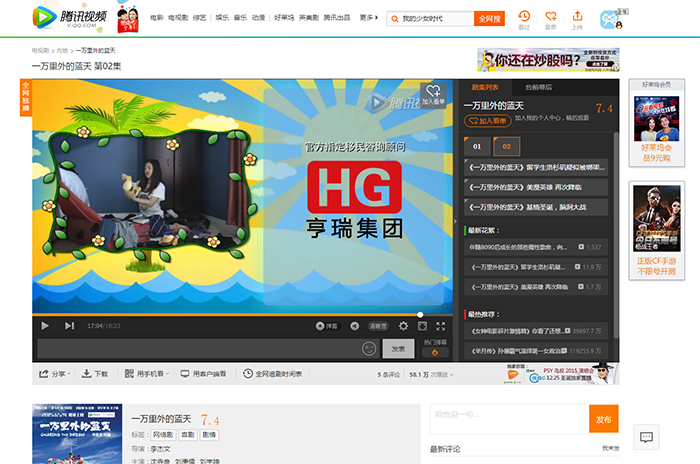Open the 清晰度 quality selector
The height and width of the screenshot is (464, 700).
click(378, 326)
